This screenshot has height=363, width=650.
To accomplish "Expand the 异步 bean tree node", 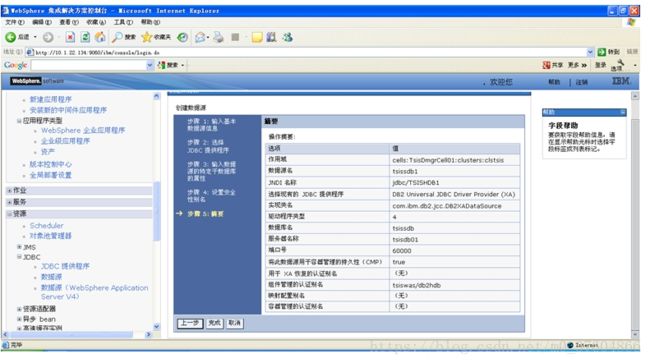I will 19,319.
